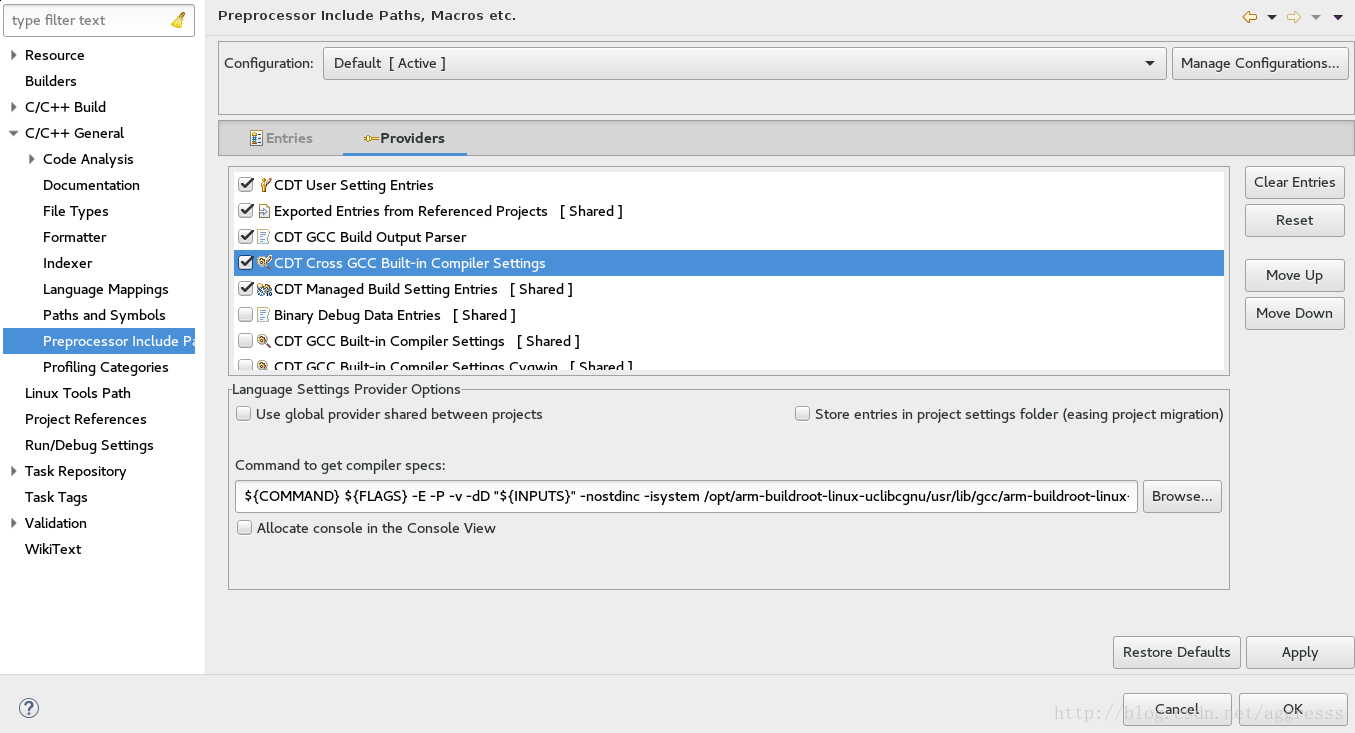Enable Binary Debug Data Entries provider

point(246,315)
